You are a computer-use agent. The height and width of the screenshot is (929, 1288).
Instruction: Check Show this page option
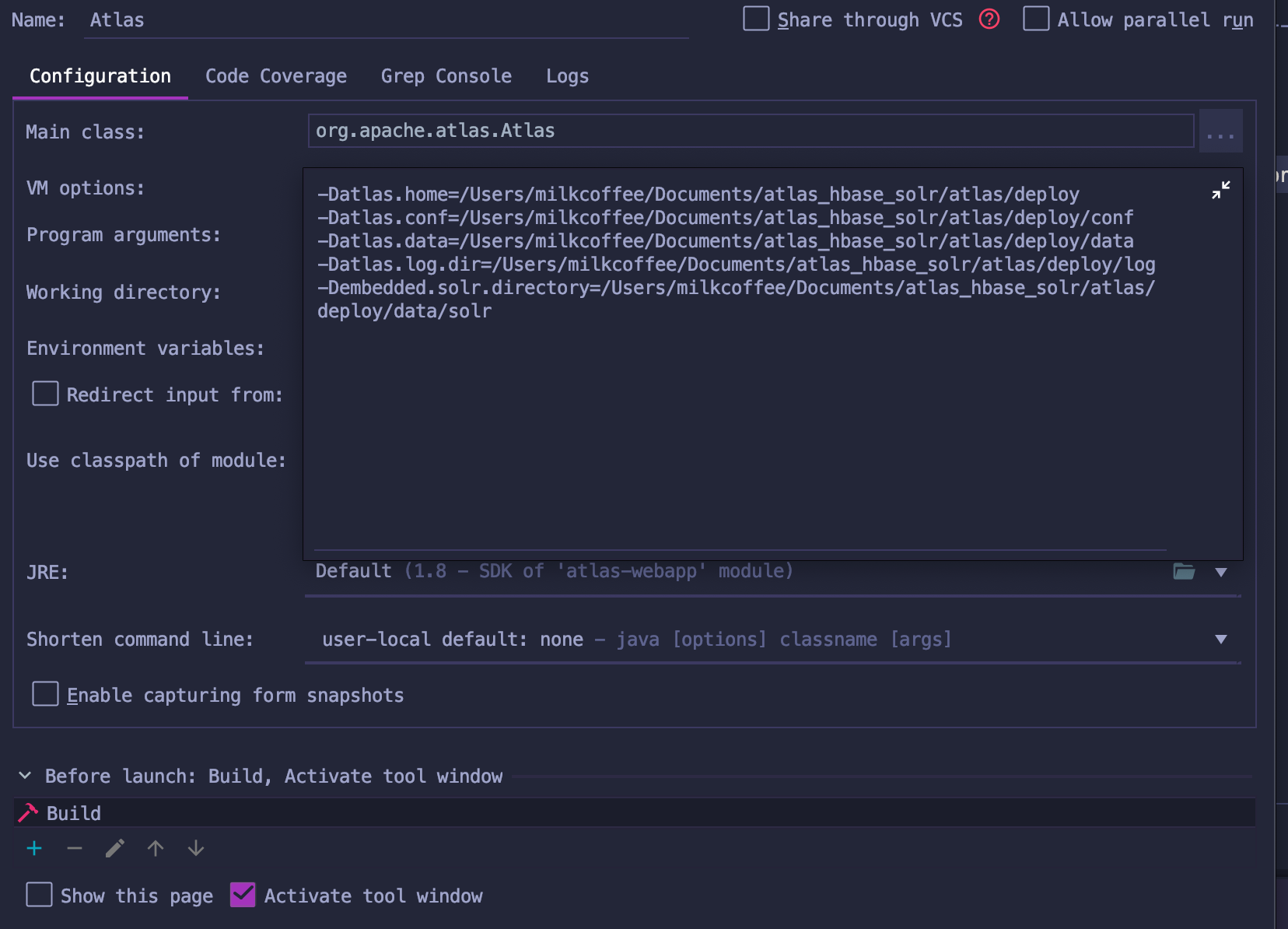39,895
